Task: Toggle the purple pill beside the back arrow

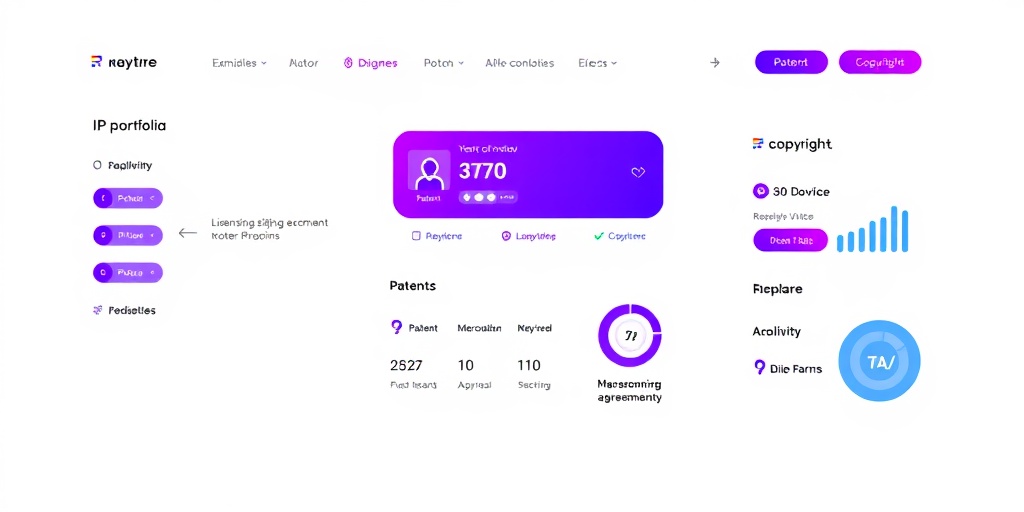Action: click(x=128, y=235)
